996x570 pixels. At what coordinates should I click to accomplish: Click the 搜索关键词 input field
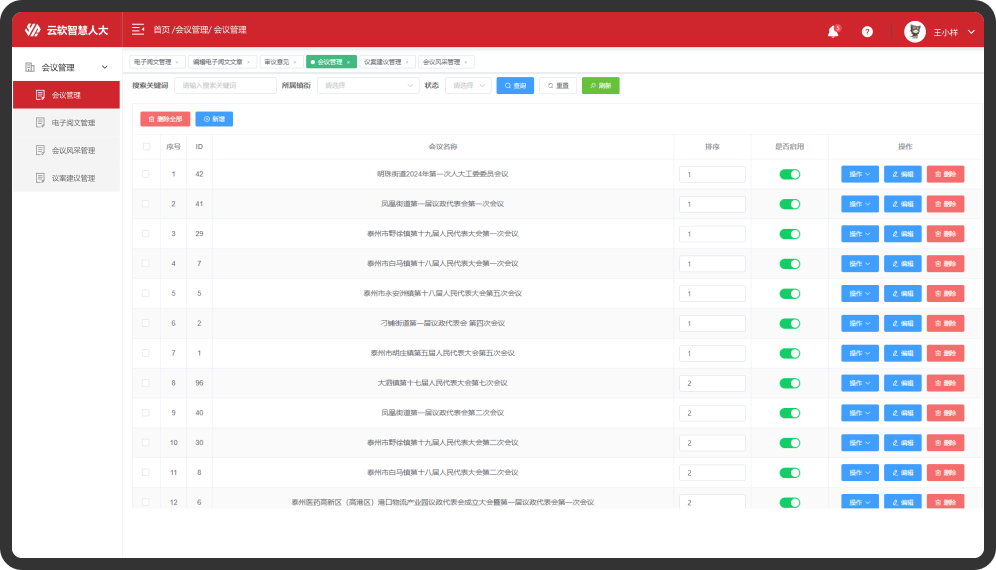click(x=224, y=86)
